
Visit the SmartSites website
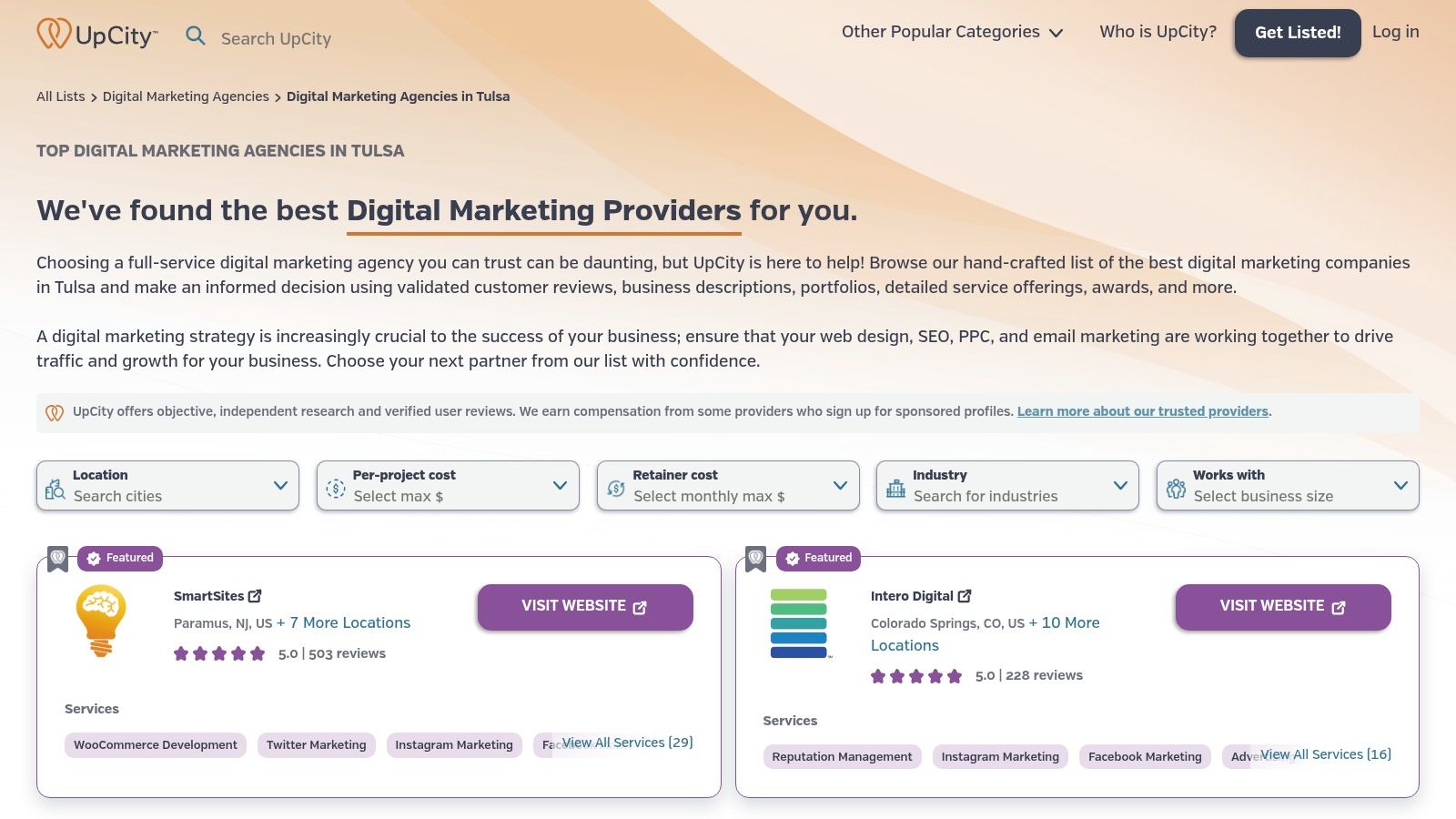pyautogui.click(x=585, y=607)
